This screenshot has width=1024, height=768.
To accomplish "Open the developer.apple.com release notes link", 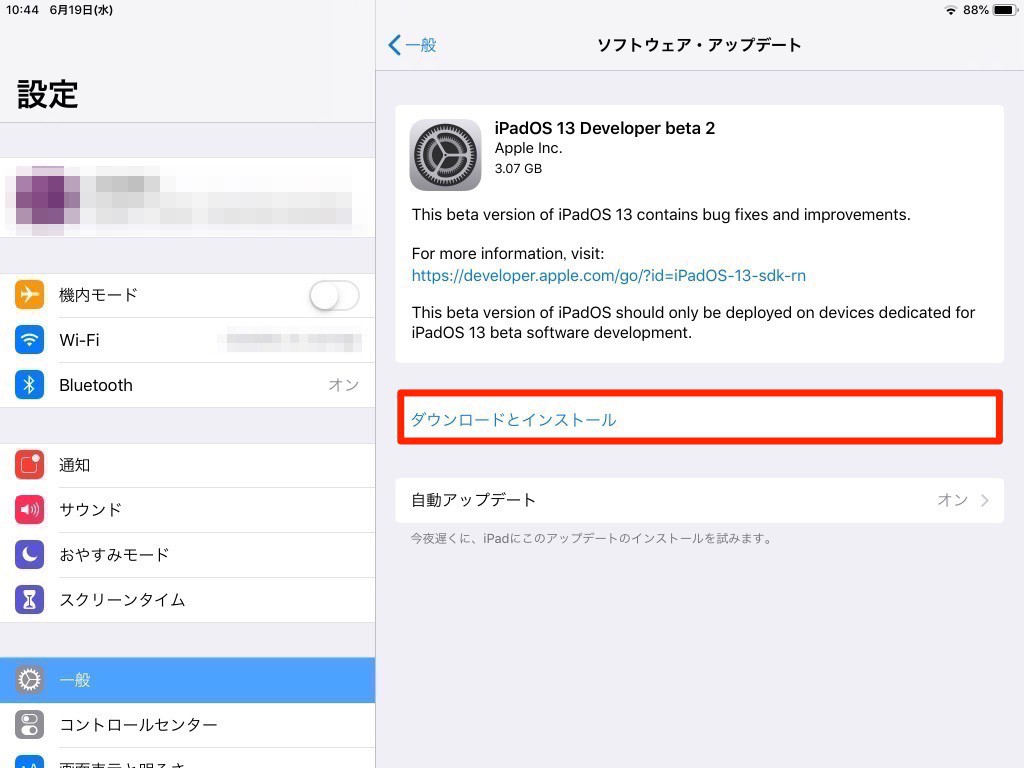I will [608, 275].
